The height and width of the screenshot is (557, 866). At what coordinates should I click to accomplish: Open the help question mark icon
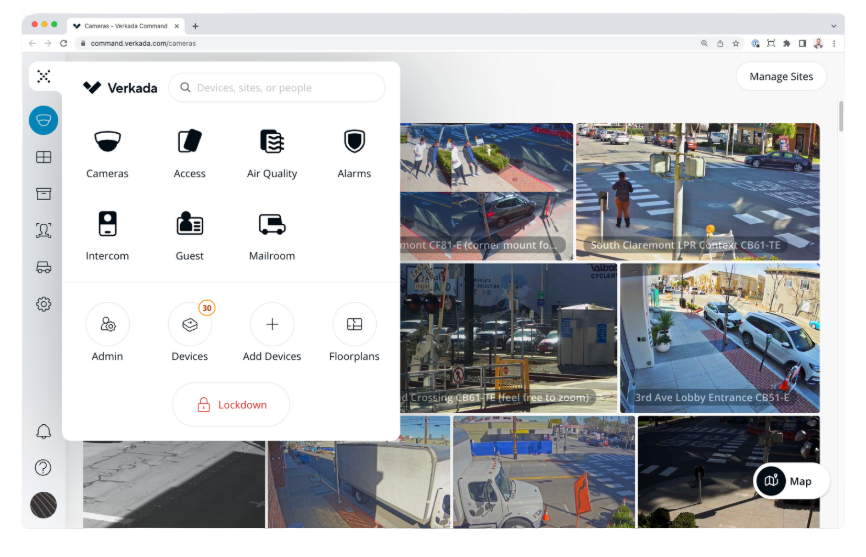[x=43, y=468]
